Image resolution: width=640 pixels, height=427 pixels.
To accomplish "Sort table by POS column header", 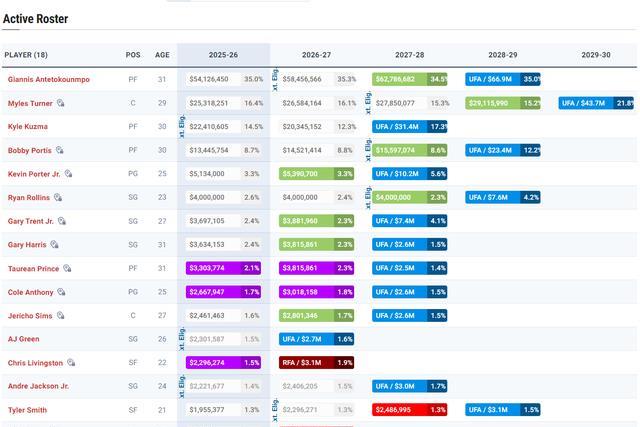I will pos(133,55).
